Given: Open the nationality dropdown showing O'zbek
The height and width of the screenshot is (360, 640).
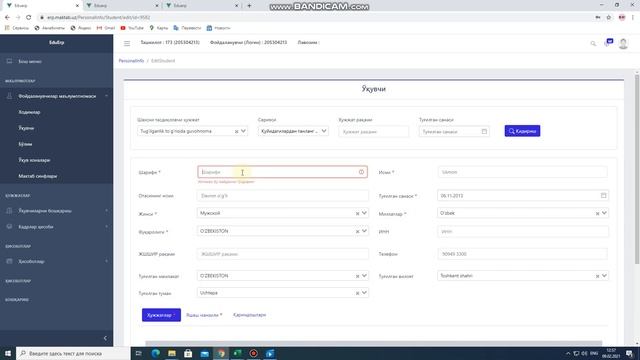Looking at the screenshot, I should pos(522,213).
